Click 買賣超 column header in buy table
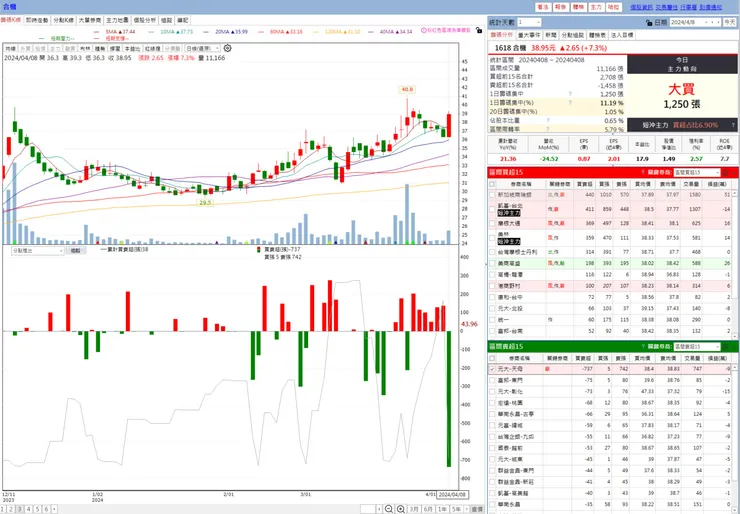Image resolution: width=740 pixels, height=514 pixels. click(584, 184)
